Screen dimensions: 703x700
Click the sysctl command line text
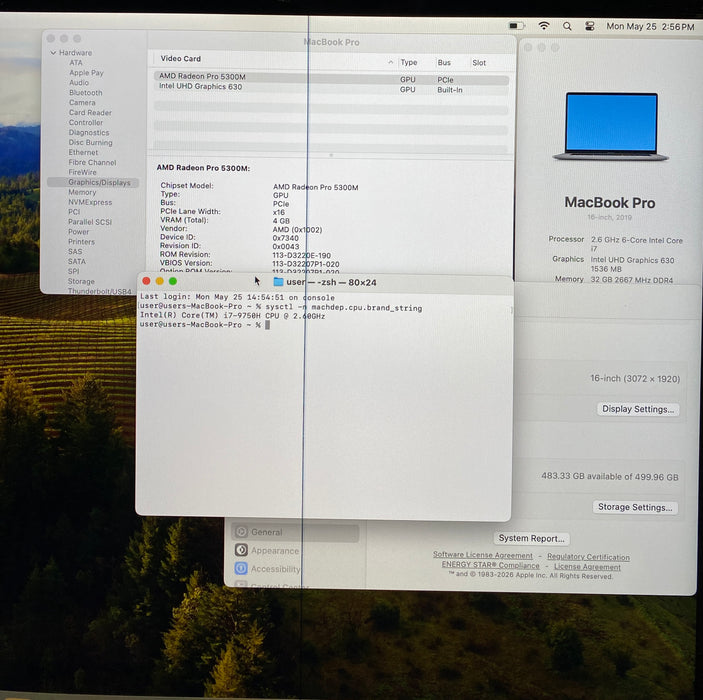[343, 308]
